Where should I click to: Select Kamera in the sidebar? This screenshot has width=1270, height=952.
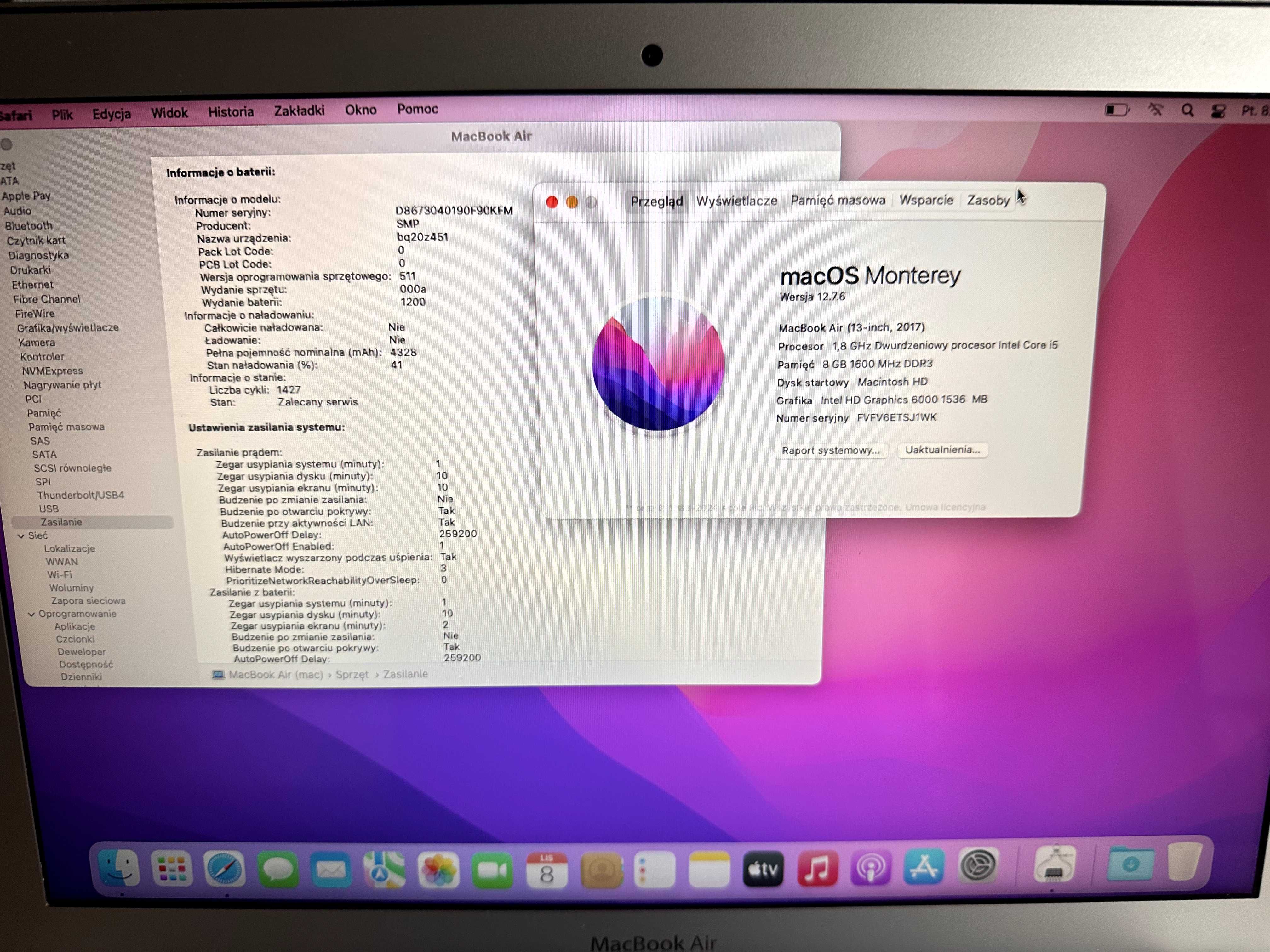37,343
